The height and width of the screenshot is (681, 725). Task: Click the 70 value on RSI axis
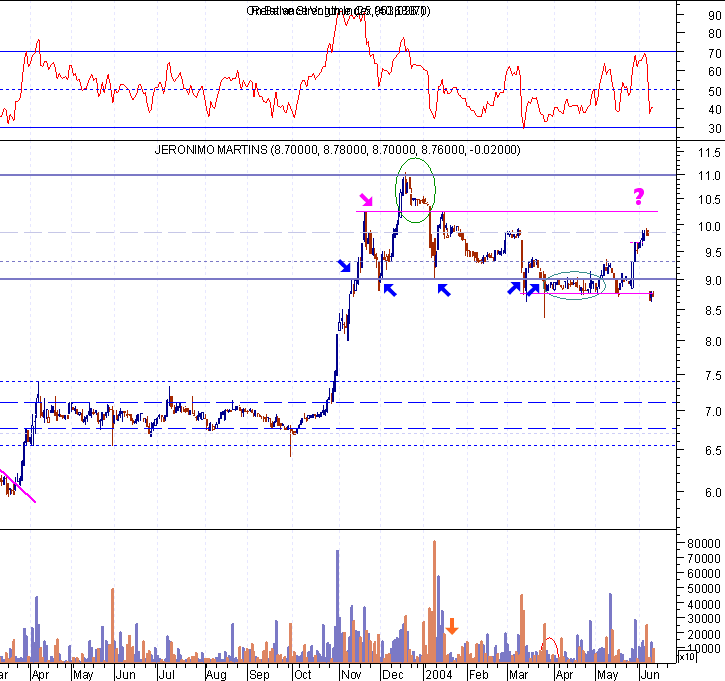coord(714,53)
